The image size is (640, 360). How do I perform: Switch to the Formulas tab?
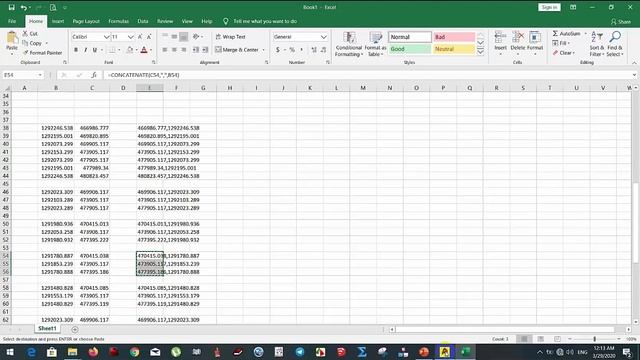pyautogui.click(x=118, y=21)
